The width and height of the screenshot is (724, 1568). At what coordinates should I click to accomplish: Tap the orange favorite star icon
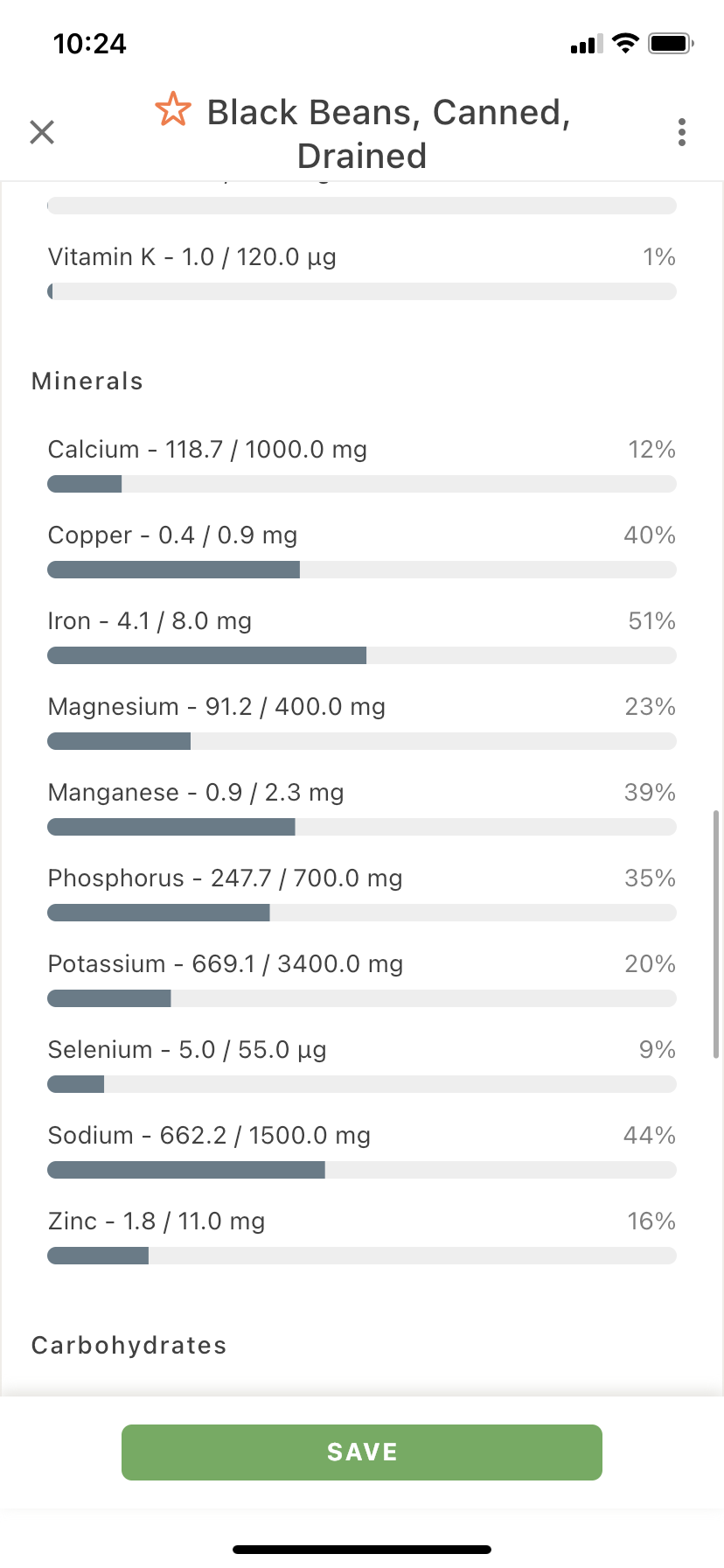point(172,109)
